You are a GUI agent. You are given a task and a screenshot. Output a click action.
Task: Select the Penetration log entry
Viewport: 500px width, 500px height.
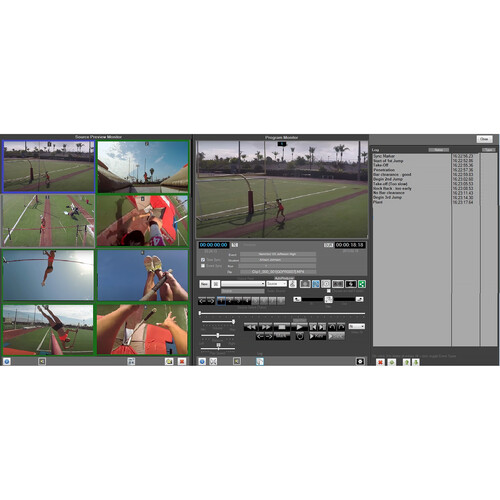pyautogui.click(x=384, y=170)
